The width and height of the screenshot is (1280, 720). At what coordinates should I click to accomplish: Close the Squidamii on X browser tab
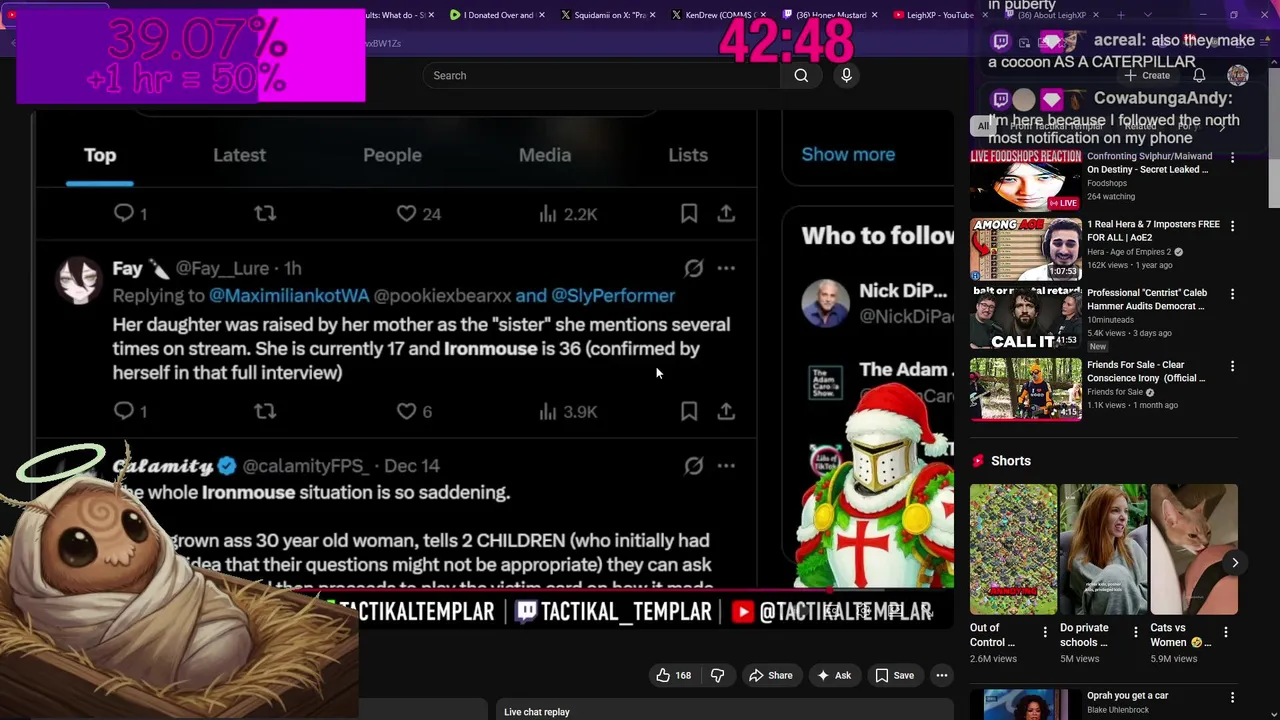click(x=653, y=15)
